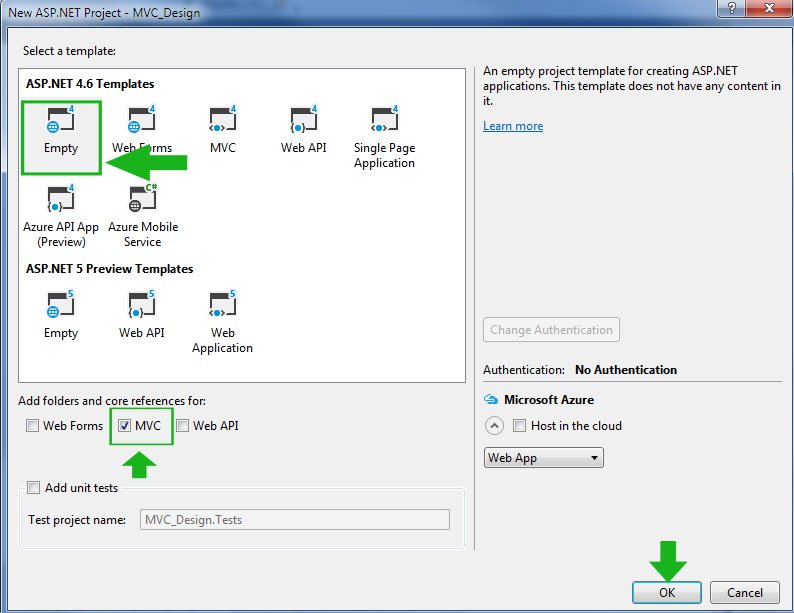
Task: Click the Cancel button
Action: tap(745, 592)
